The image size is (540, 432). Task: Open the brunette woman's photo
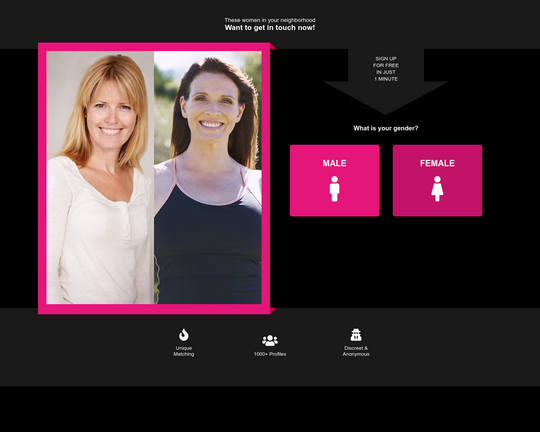208,177
